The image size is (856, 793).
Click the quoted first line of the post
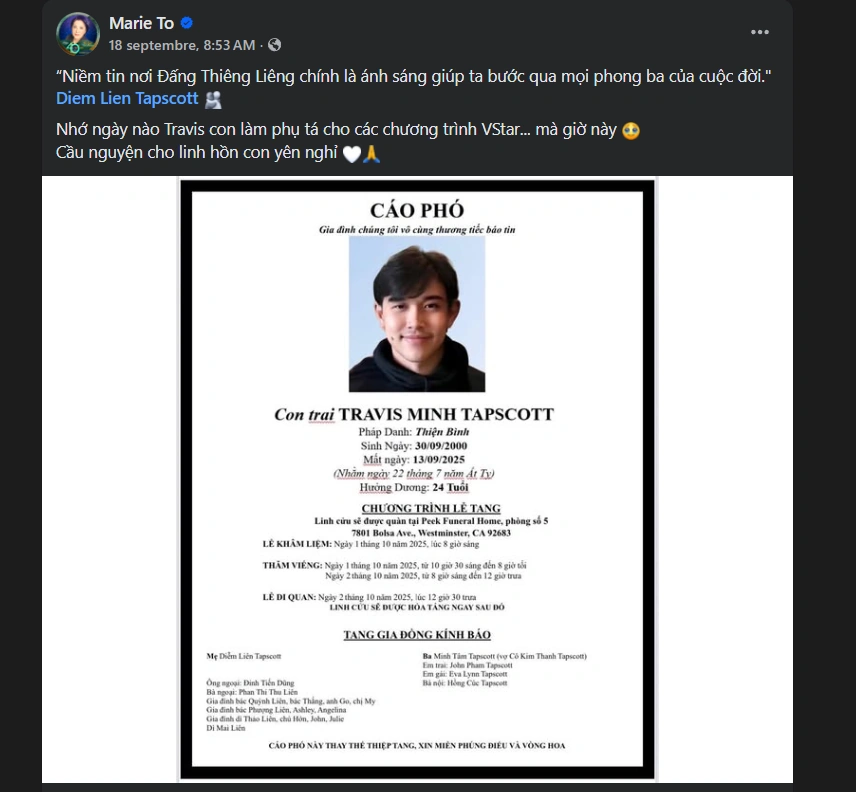pyautogui.click(x=413, y=76)
